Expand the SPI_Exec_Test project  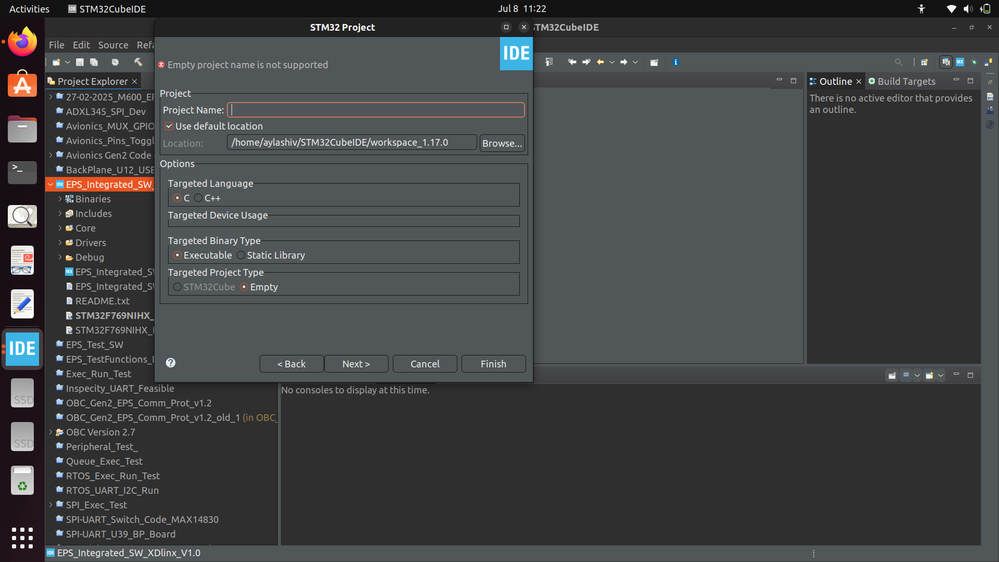click(x=51, y=505)
